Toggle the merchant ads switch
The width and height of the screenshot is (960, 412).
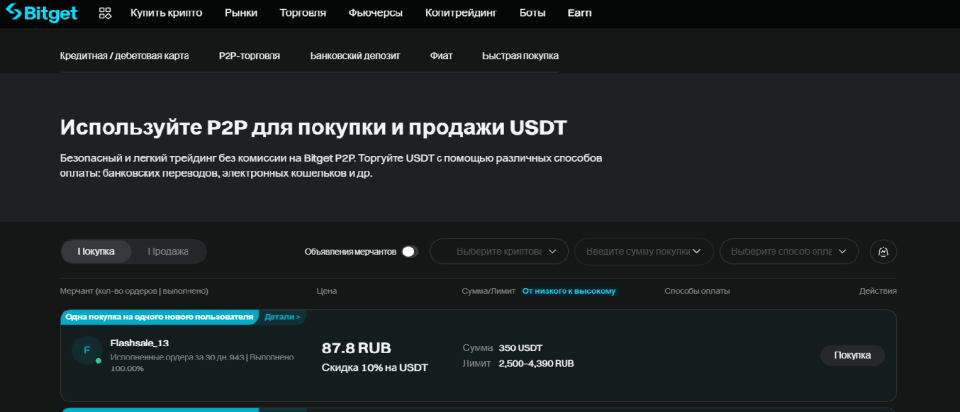410,252
